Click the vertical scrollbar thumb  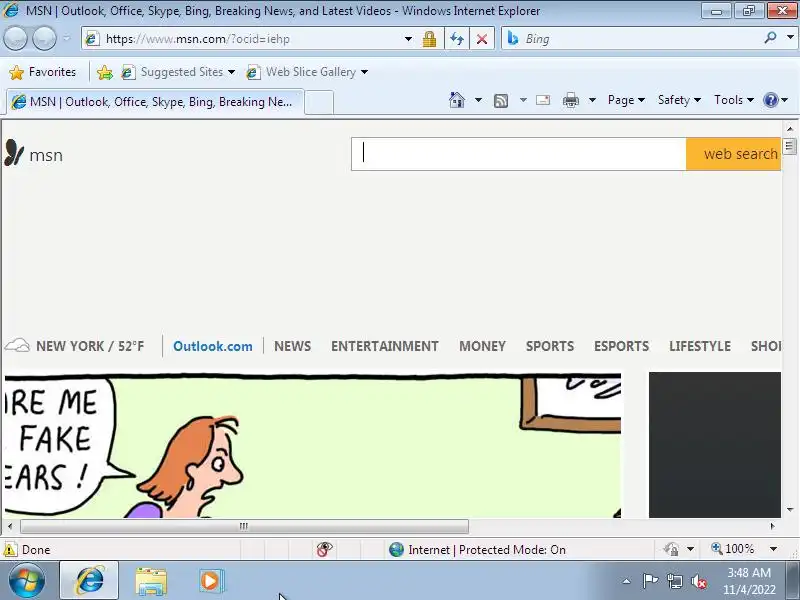pyautogui.click(x=790, y=146)
